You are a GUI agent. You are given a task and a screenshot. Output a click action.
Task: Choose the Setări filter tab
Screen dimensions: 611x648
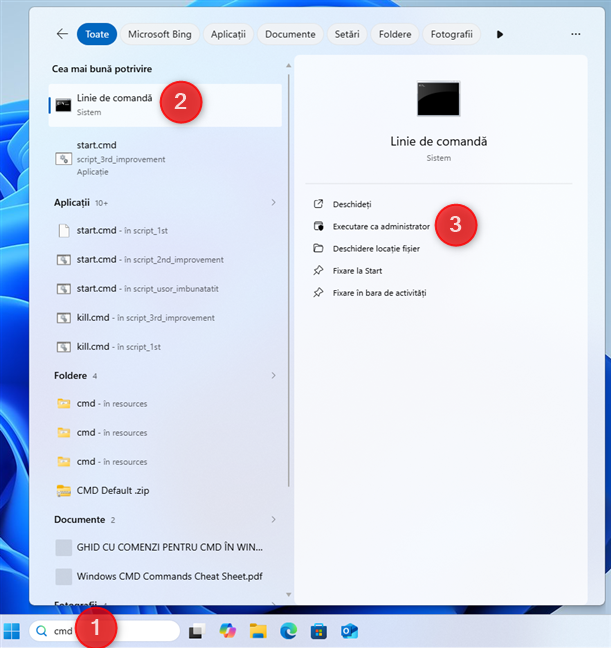[x=347, y=34]
